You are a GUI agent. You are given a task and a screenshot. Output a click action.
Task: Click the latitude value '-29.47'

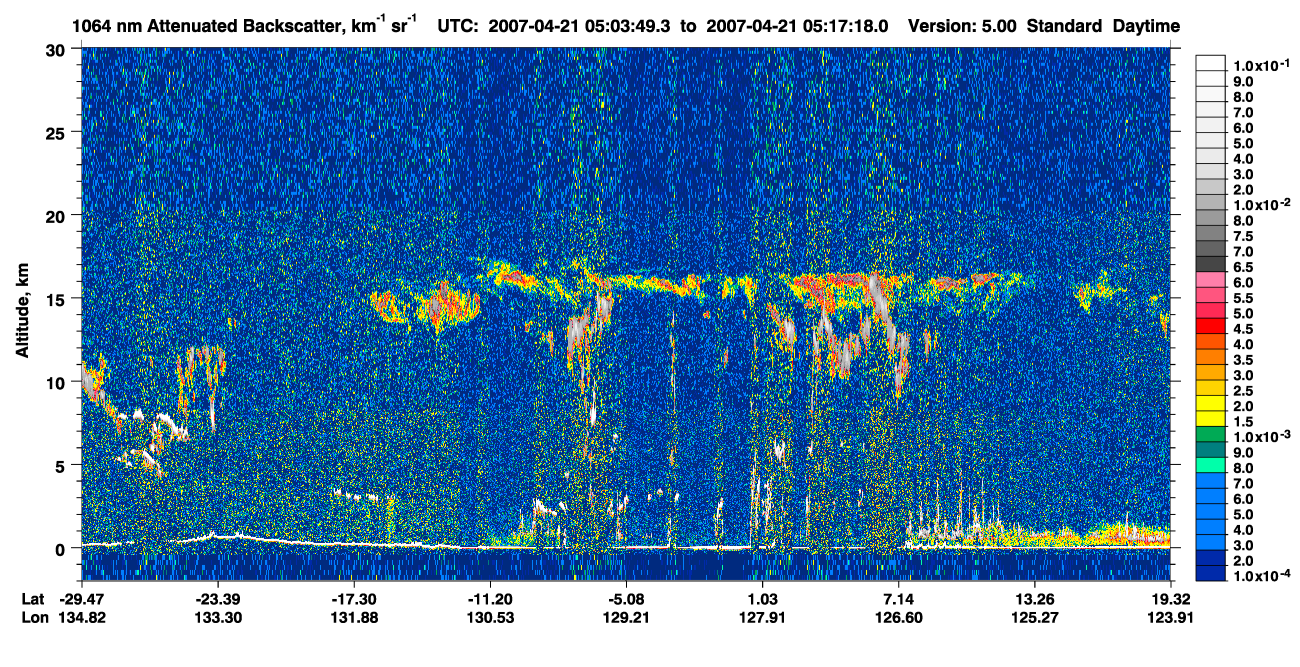click(82, 599)
